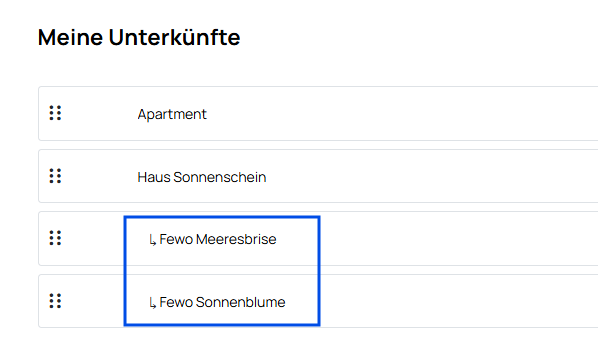The image size is (598, 363).
Task: Click the sub-unit arrow before Fewo Sonnenblume
Action: pos(153,303)
